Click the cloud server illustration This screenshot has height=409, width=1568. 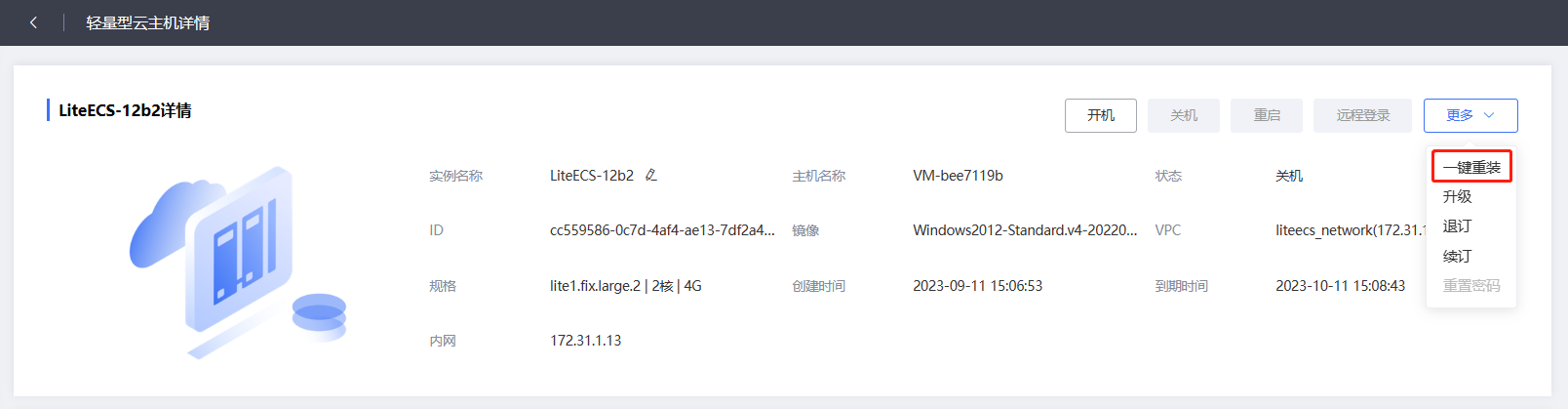pyautogui.click(x=239, y=262)
